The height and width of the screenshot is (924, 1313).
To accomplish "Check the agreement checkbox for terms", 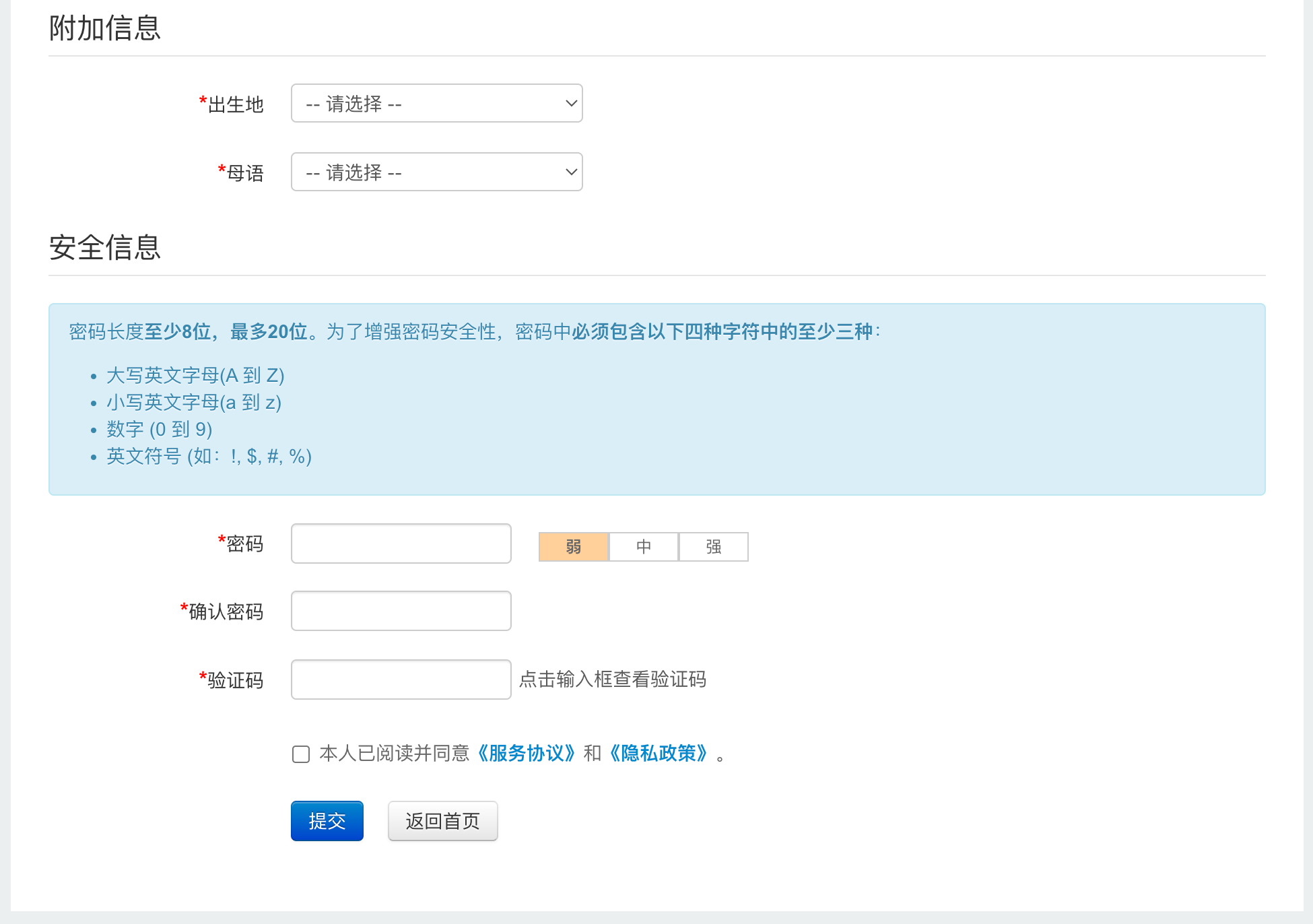I will click(x=301, y=754).
